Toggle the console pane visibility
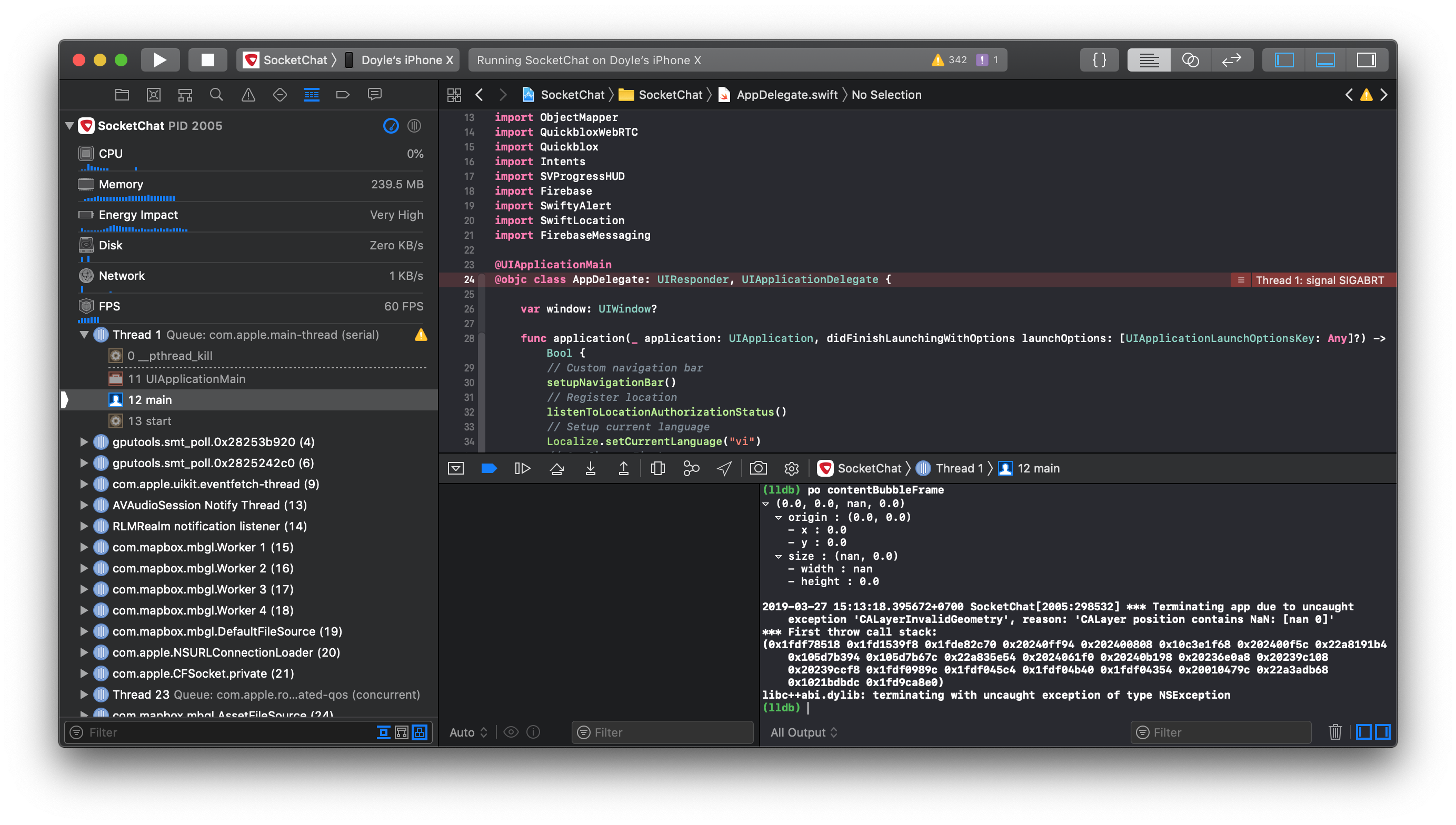This screenshot has width=1456, height=825. (1382, 732)
